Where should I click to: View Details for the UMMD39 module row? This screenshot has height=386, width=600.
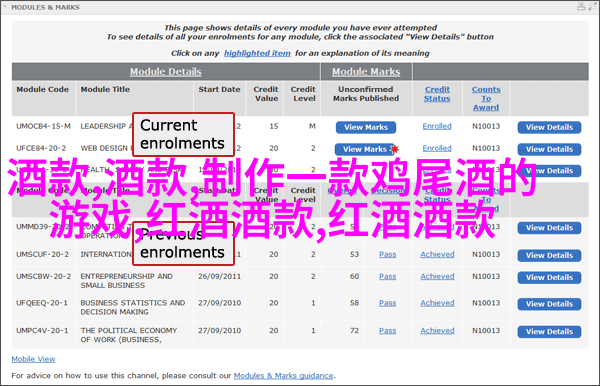coord(549,228)
